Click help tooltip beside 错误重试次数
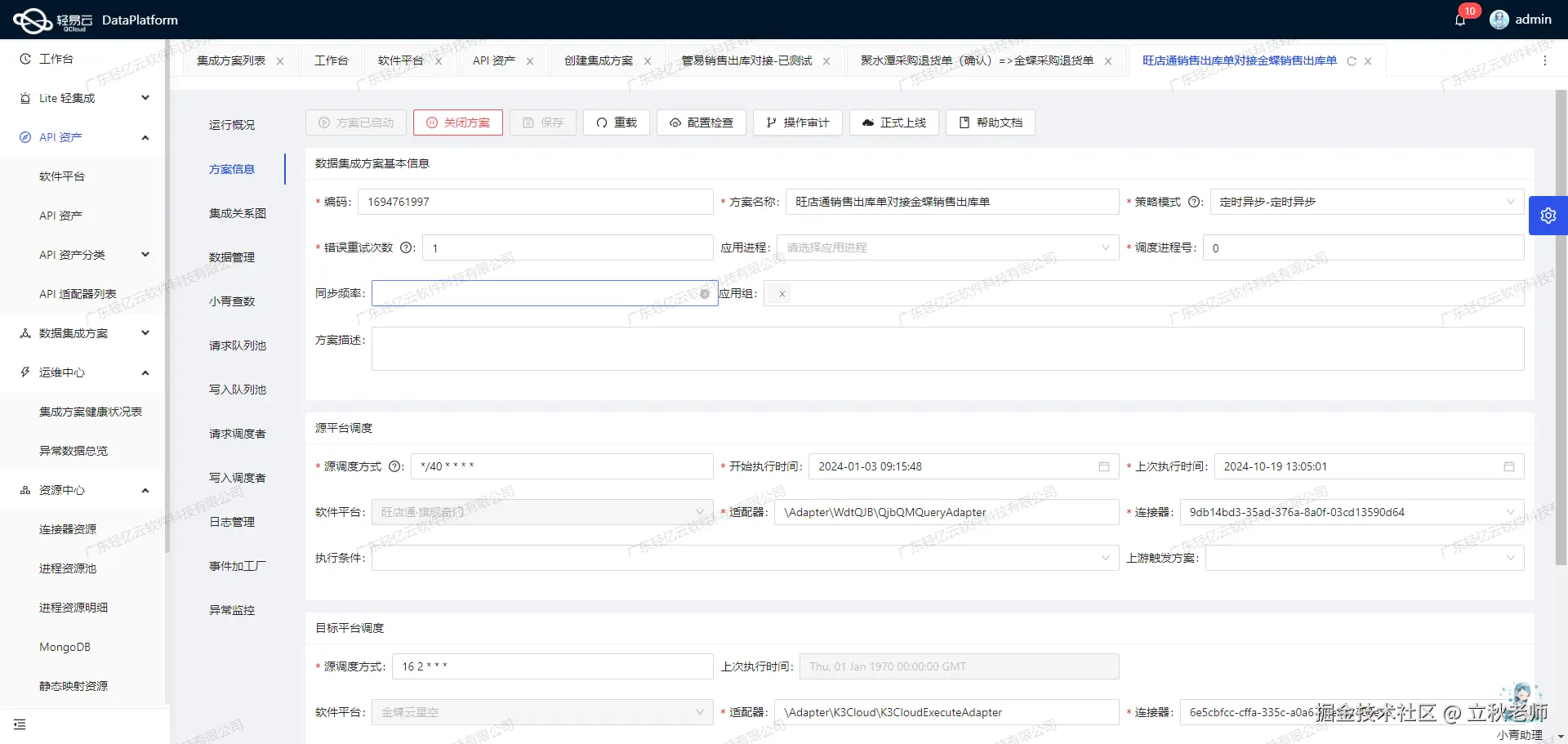Image resolution: width=1568 pixels, height=744 pixels. 407,247
